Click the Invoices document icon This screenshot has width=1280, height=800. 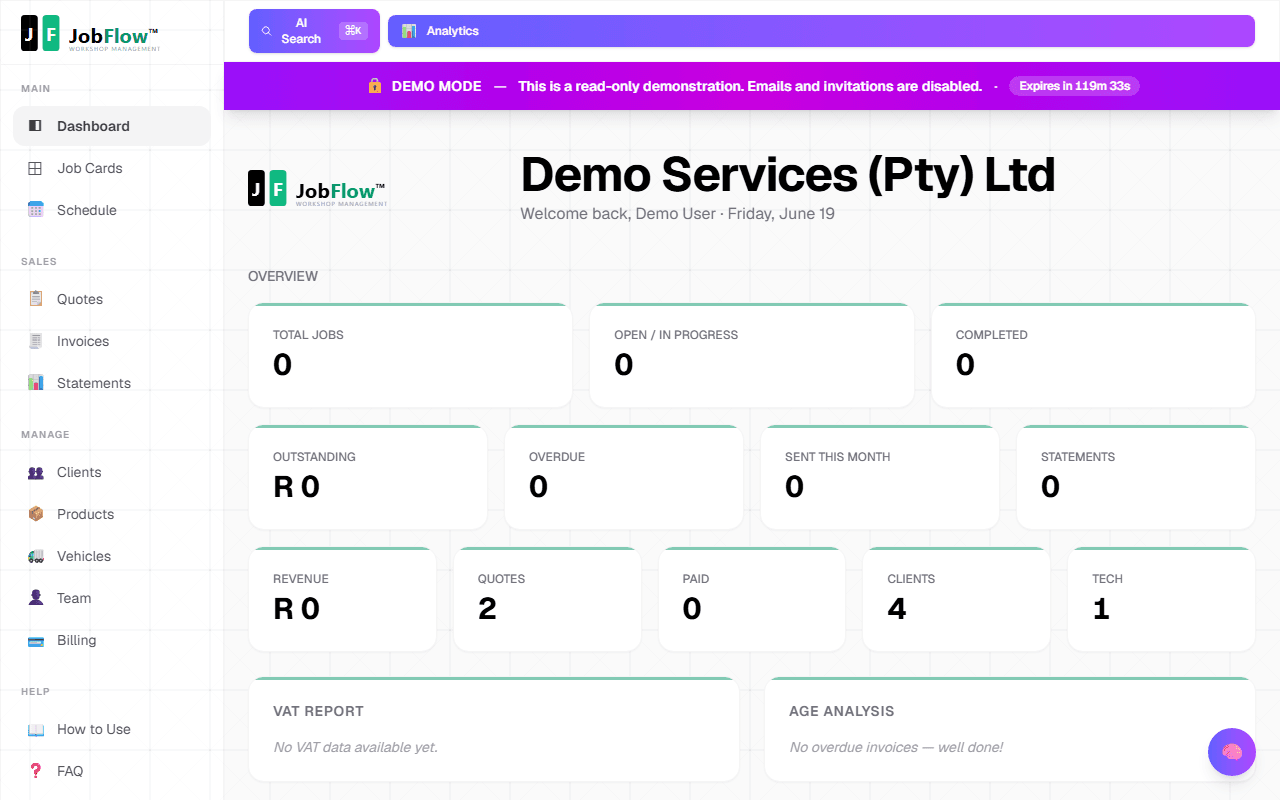coord(35,341)
